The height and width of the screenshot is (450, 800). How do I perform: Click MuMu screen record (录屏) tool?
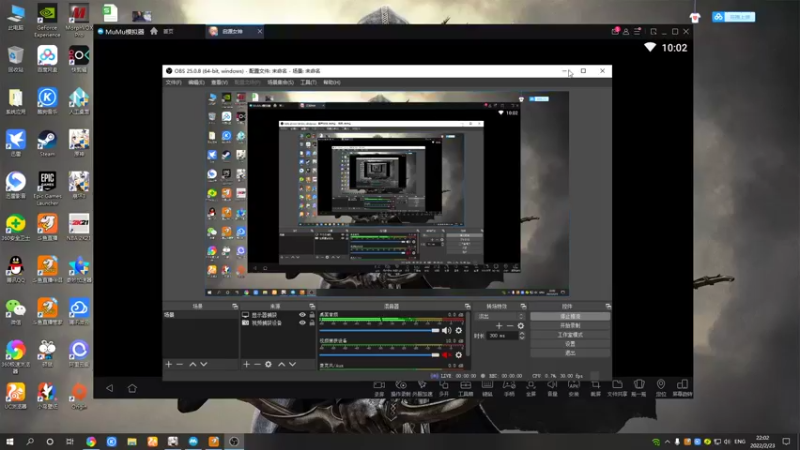coord(379,388)
